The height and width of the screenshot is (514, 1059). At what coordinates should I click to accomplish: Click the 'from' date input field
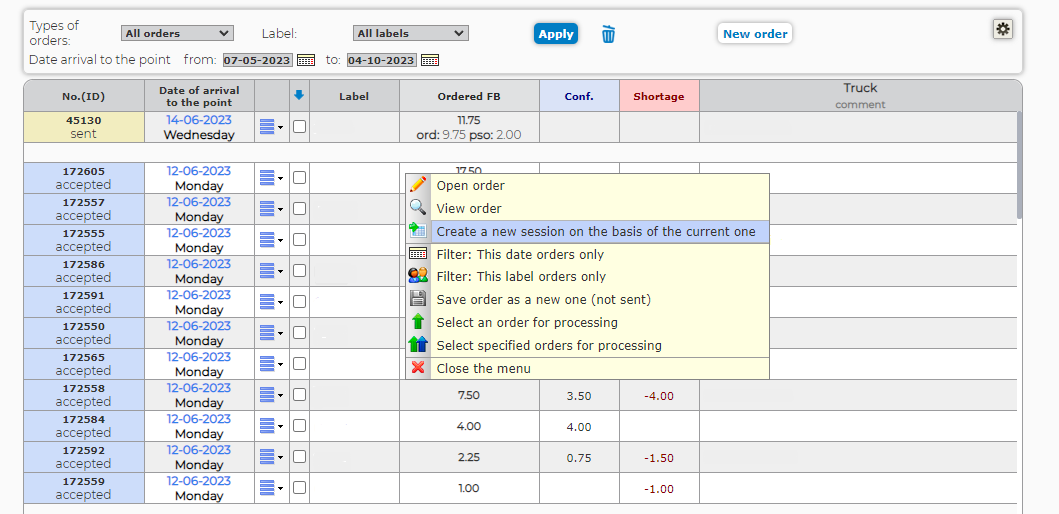pyautogui.click(x=257, y=60)
